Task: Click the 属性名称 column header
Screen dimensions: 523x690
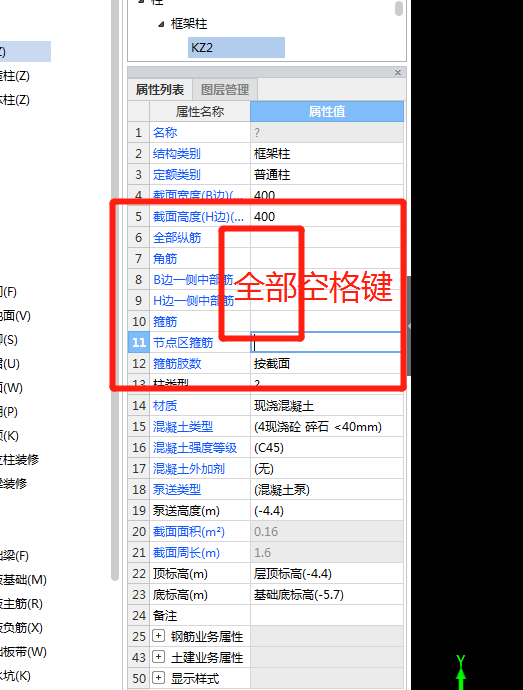Action: tap(200, 111)
